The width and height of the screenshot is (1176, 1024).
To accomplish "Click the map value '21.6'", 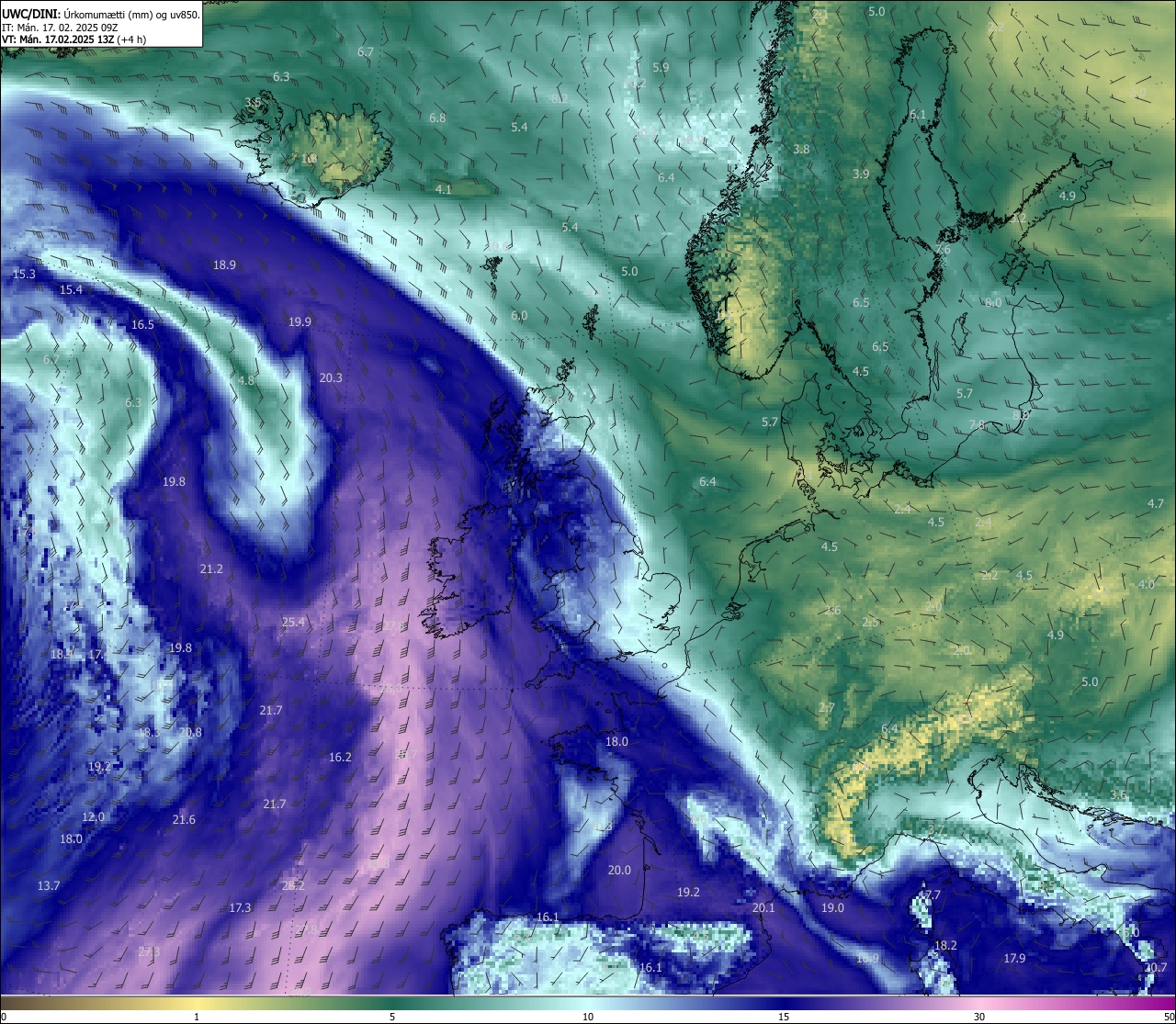I will [184, 819].
